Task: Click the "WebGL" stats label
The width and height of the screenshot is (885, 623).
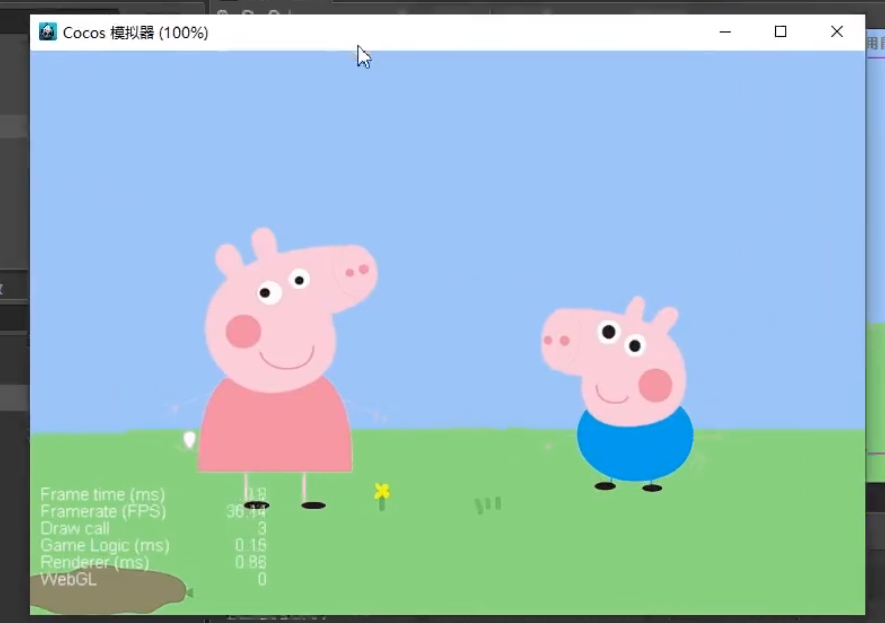Action: pyautogui.click(x=68, y=579)
